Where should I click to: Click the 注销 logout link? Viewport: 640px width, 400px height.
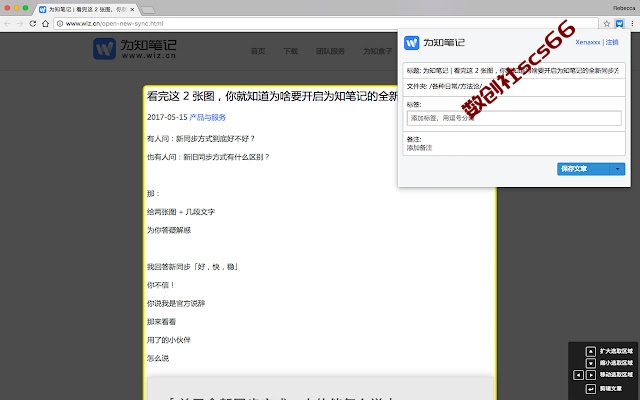612,42
